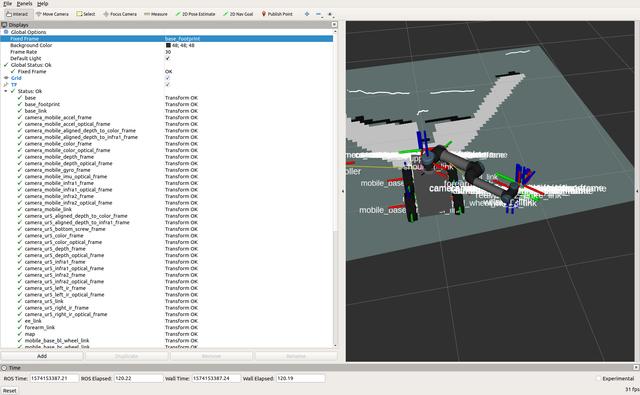Screen dimensions: 640x395
Task: Open the File menu
Action: [7, 4]
